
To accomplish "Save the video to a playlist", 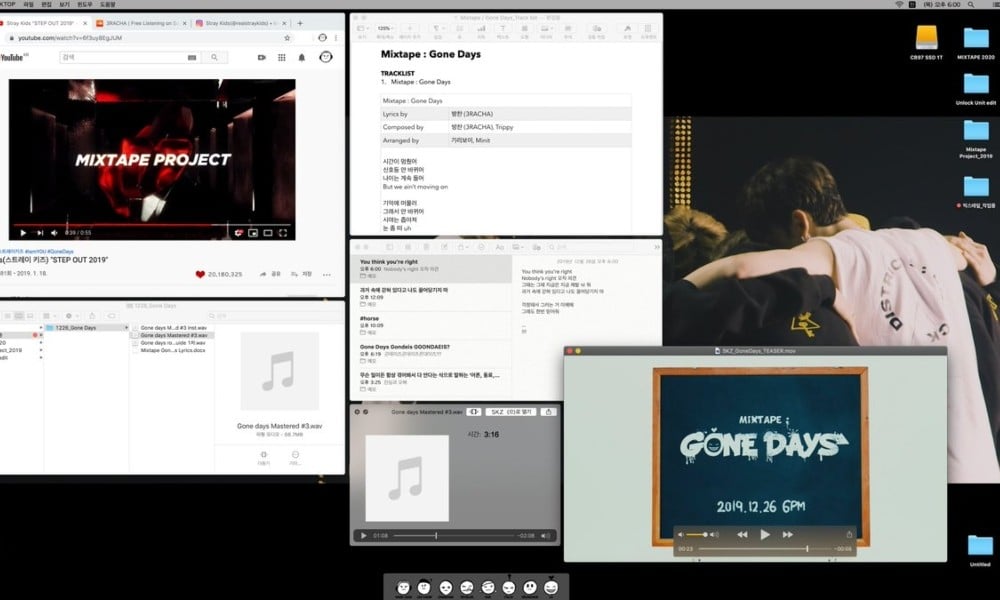I will (x=302, y=274).
